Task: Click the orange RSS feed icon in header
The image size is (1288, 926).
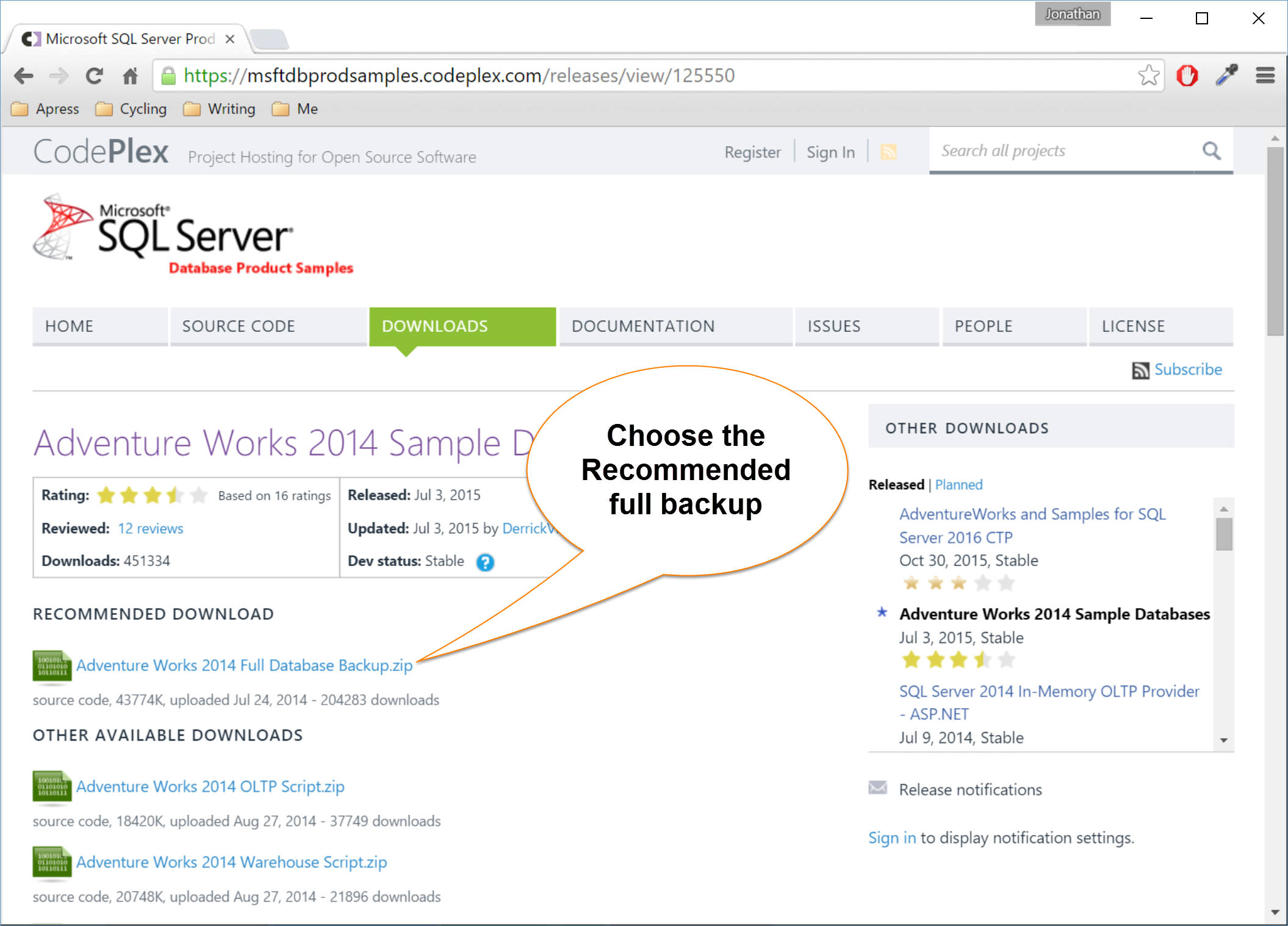Action: (888, 152)
